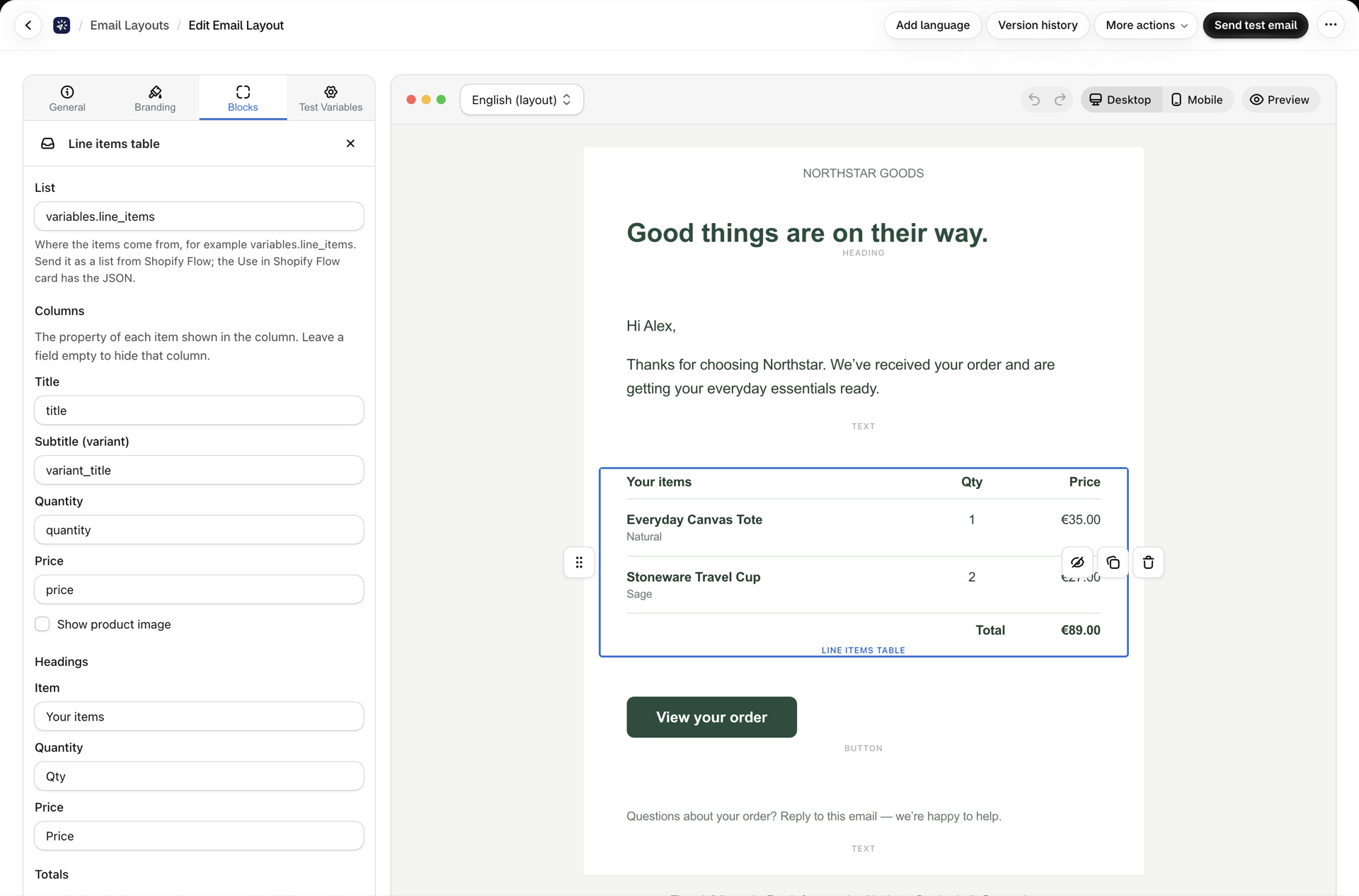This screenshot has width=1359, height=896.
Task: Switch to Mobile view
Action: coord(1197,100)
